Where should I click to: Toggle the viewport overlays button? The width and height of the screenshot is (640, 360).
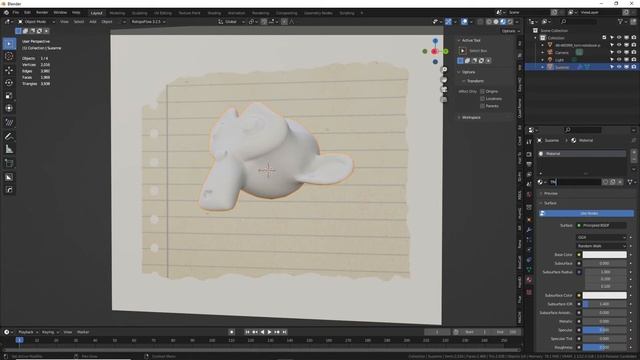(x=464, y=22)
